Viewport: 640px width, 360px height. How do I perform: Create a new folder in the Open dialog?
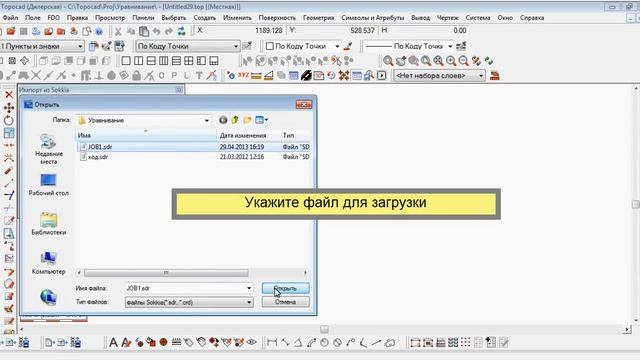(x=247, y=120)
